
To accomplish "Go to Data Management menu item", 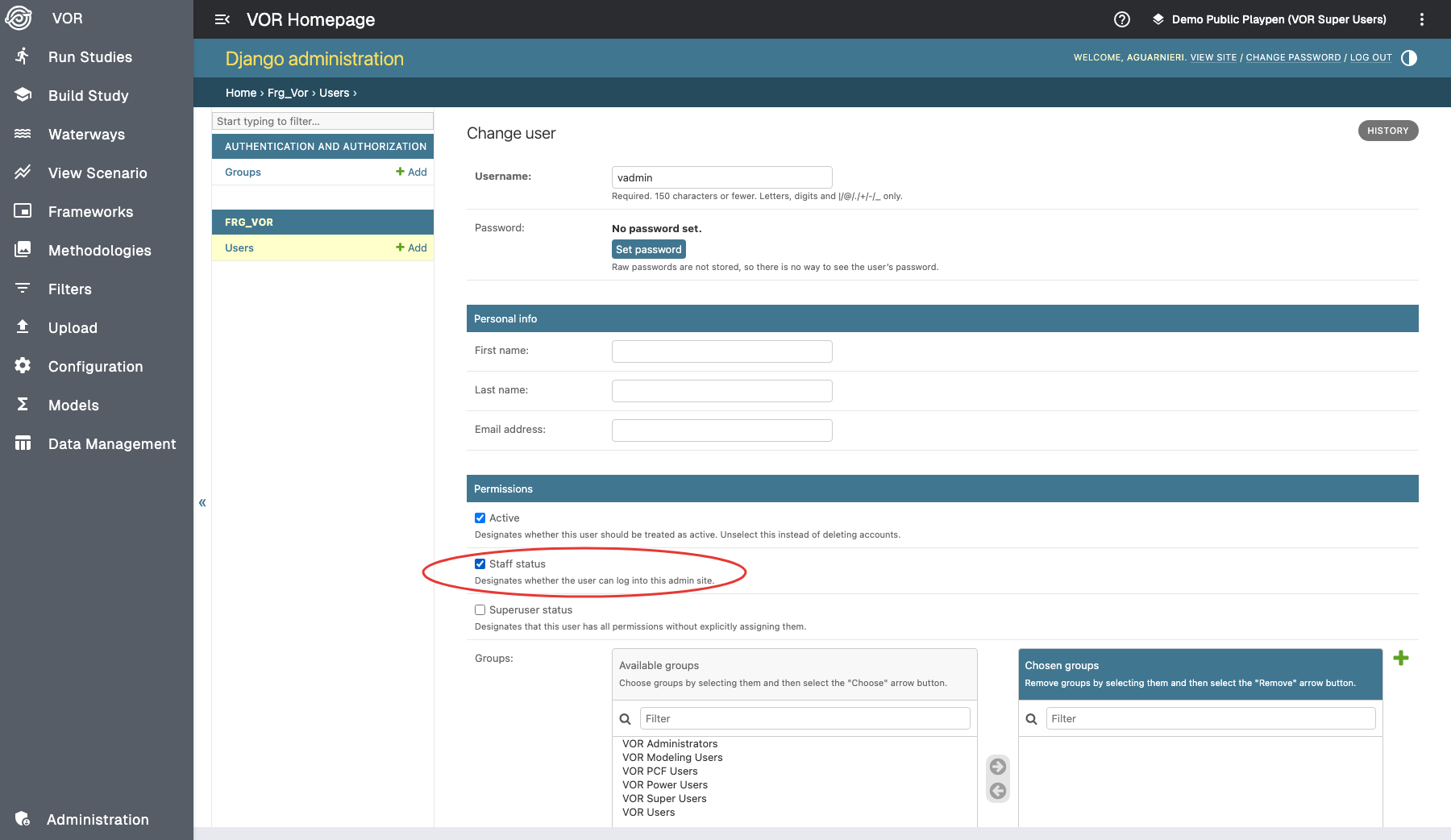I will pyautogui.click(x=111, y=444).
